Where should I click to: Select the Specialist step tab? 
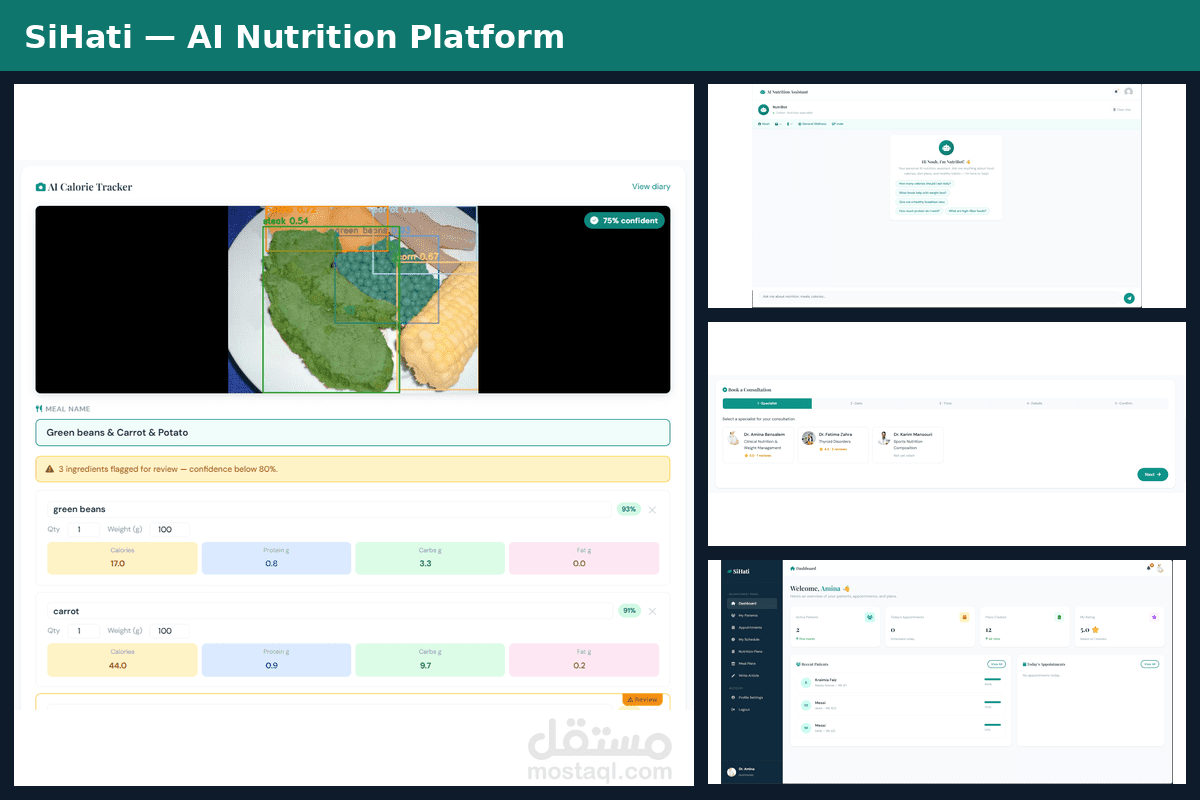coord(767,403)
